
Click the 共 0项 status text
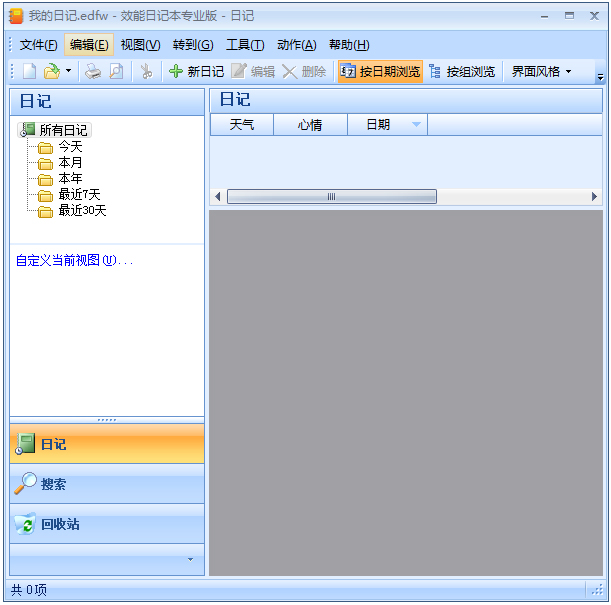coord(28,590)
